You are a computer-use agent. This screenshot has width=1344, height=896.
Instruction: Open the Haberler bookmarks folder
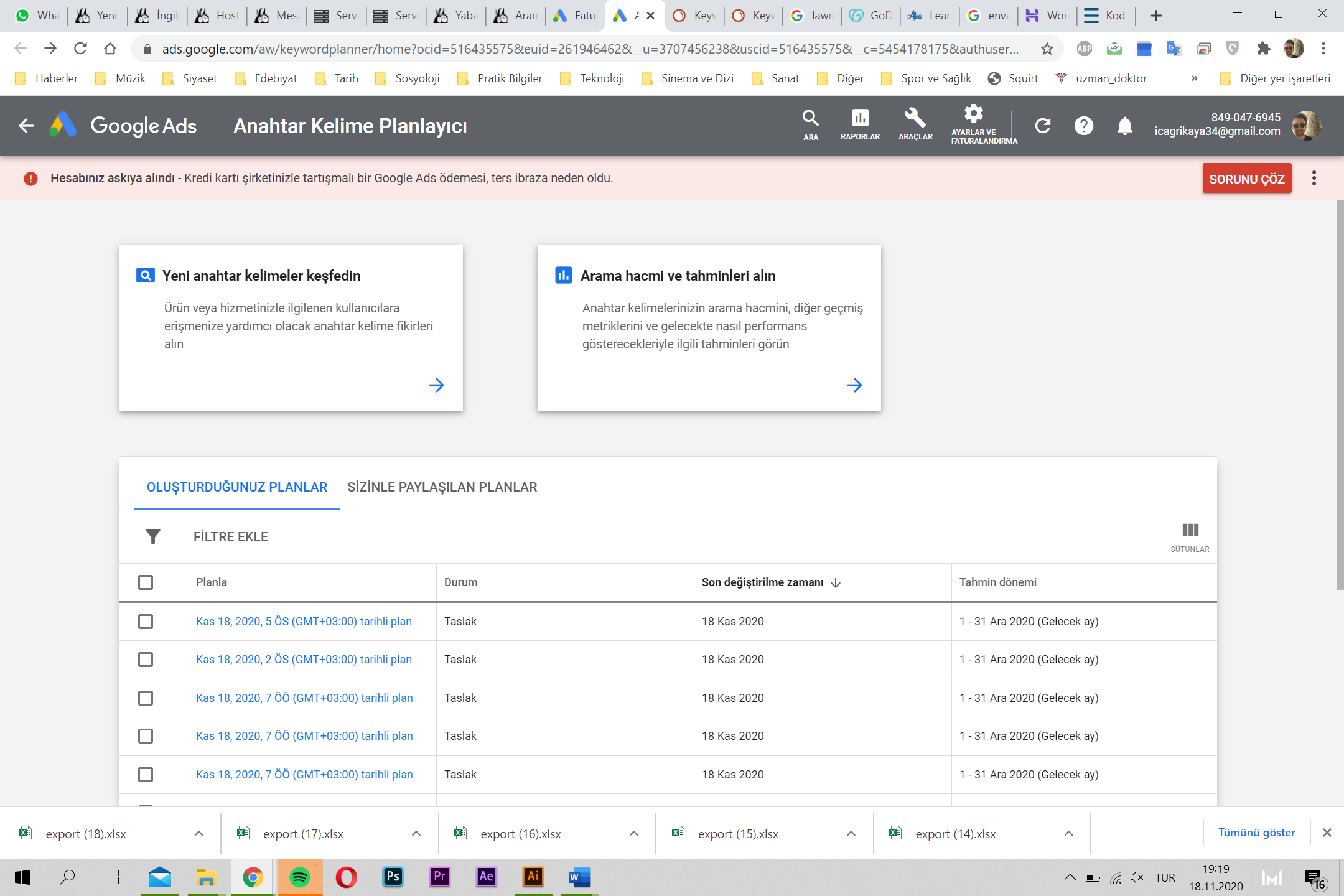47,78
